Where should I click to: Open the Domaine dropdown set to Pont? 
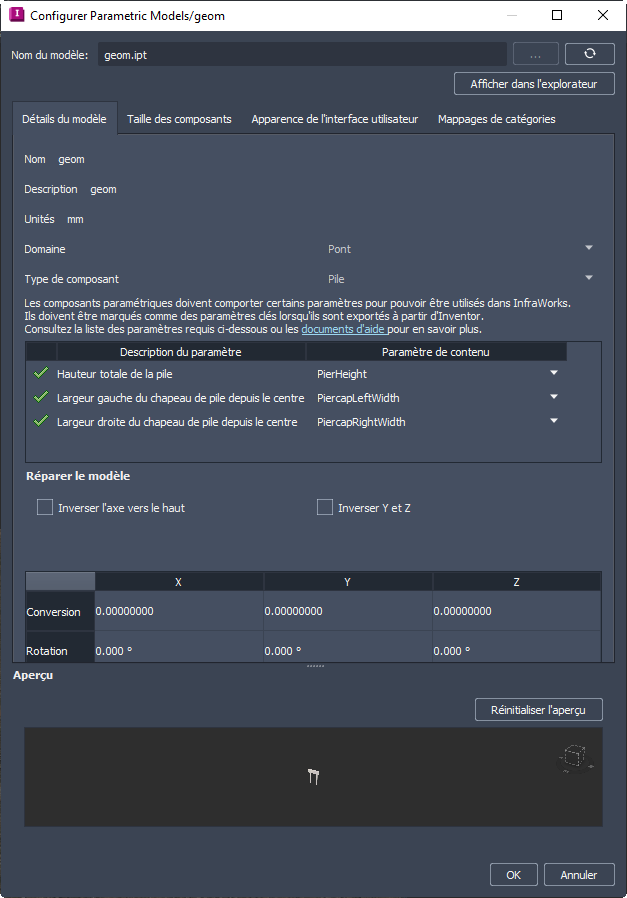[x=588, y=248]
